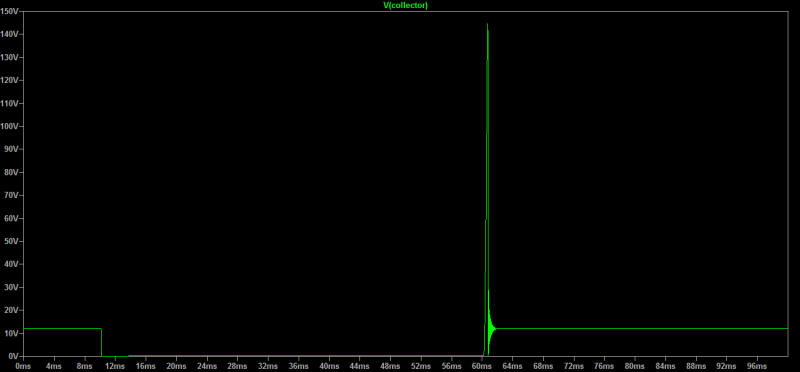Click the 110V vertical axis label

click(10, 103)
